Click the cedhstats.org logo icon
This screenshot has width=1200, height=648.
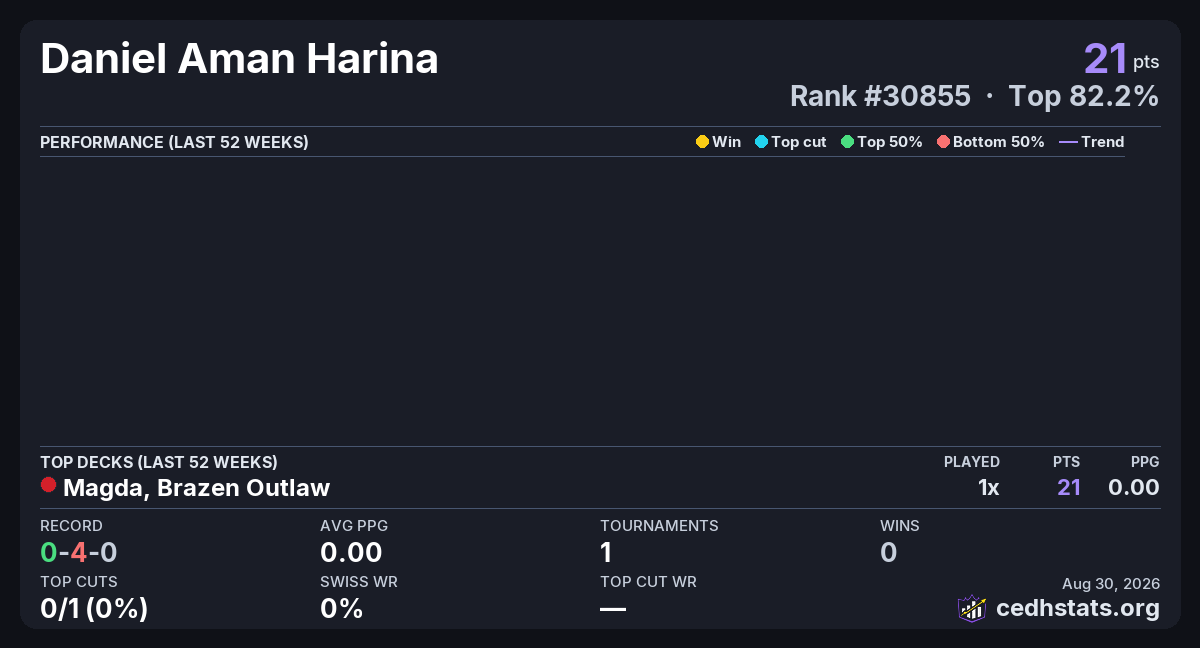(972, 608)
